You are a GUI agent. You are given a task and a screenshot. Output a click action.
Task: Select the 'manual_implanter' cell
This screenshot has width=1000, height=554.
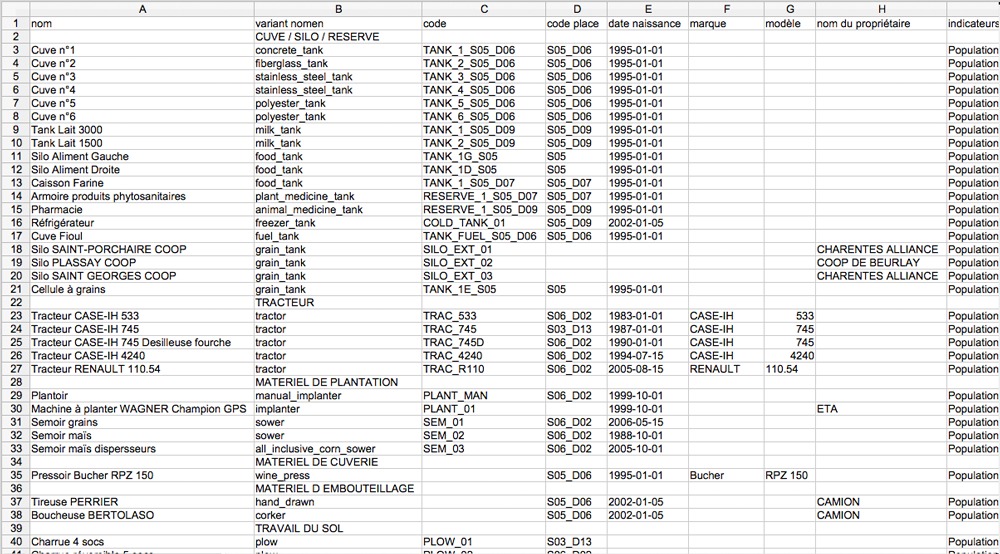pyautogui.click(x=337, y=395)
